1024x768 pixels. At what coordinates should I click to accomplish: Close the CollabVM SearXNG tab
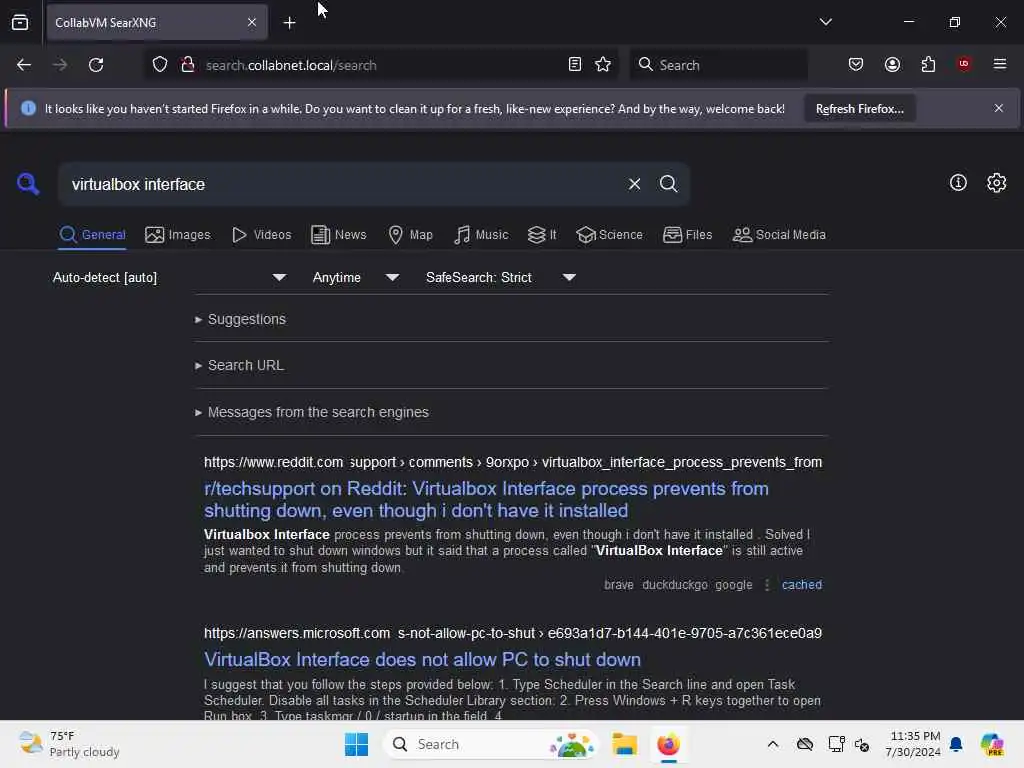(251, 22)
